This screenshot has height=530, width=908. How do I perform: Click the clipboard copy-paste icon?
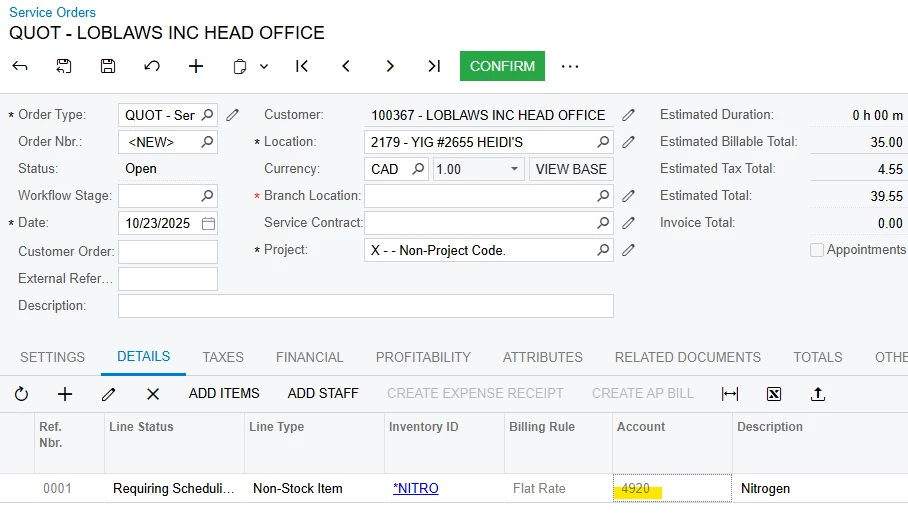coord(239,67)
